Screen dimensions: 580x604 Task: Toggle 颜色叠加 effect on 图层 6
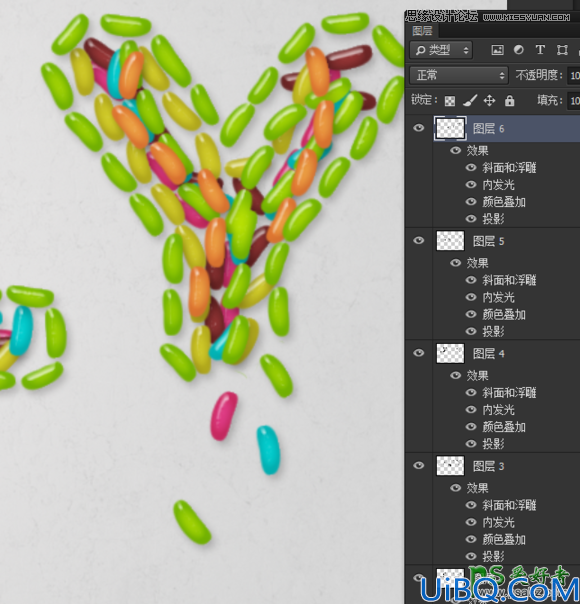tap(471, 201)
